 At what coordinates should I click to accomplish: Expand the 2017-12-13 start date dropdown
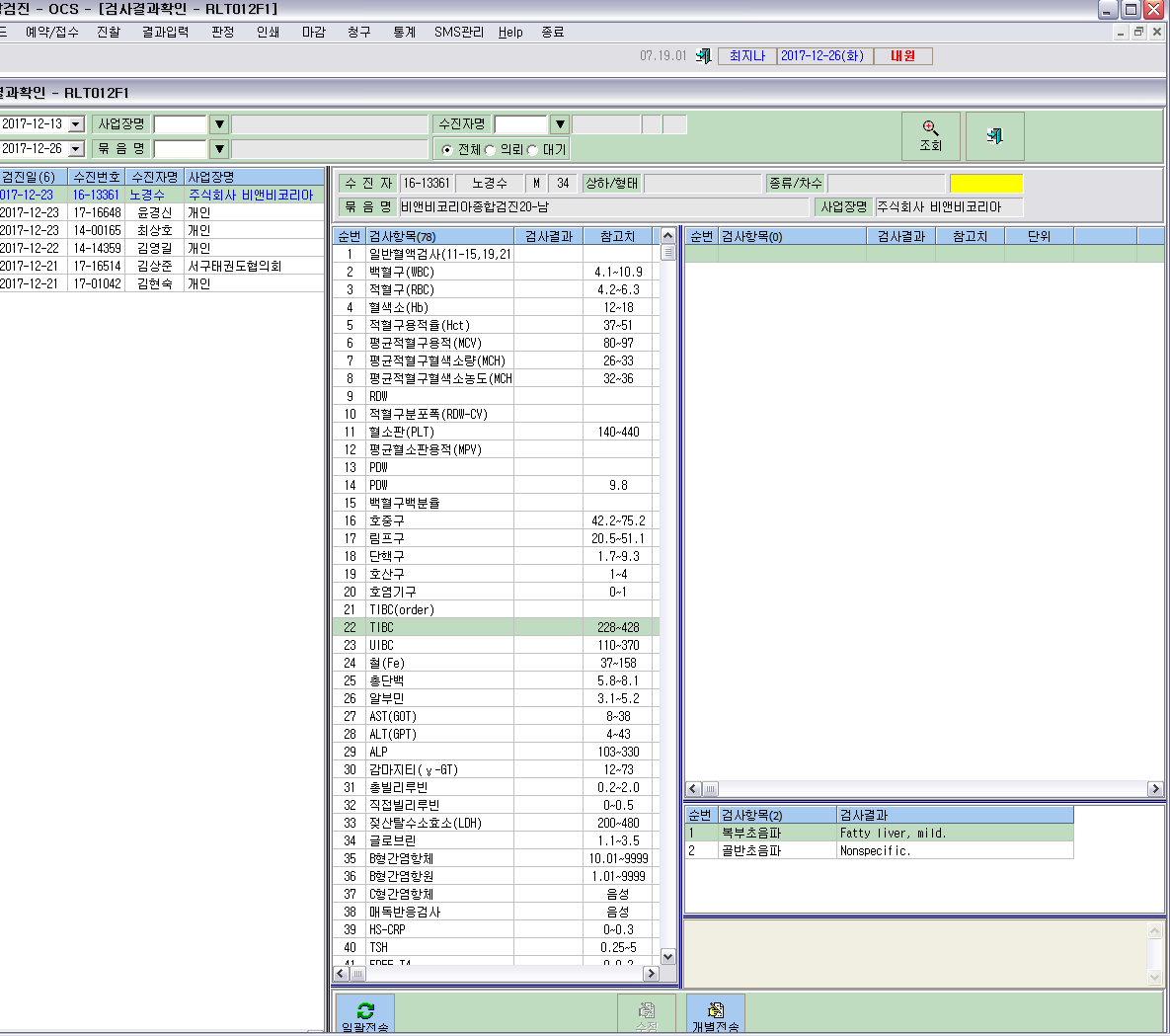point(76,124)
